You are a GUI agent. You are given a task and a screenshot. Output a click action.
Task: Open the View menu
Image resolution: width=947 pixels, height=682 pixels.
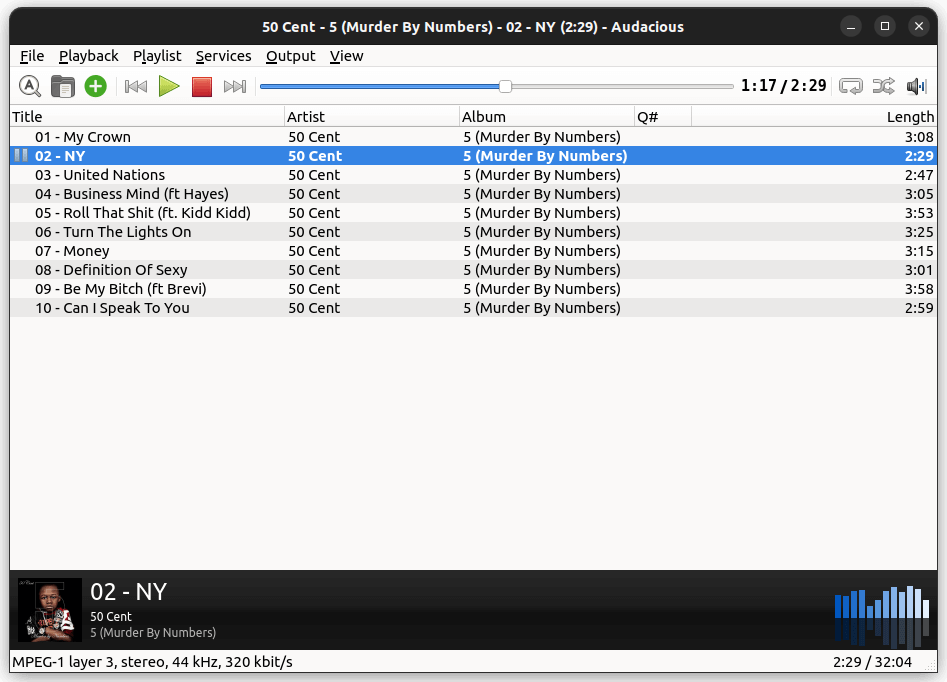(346, 56)
